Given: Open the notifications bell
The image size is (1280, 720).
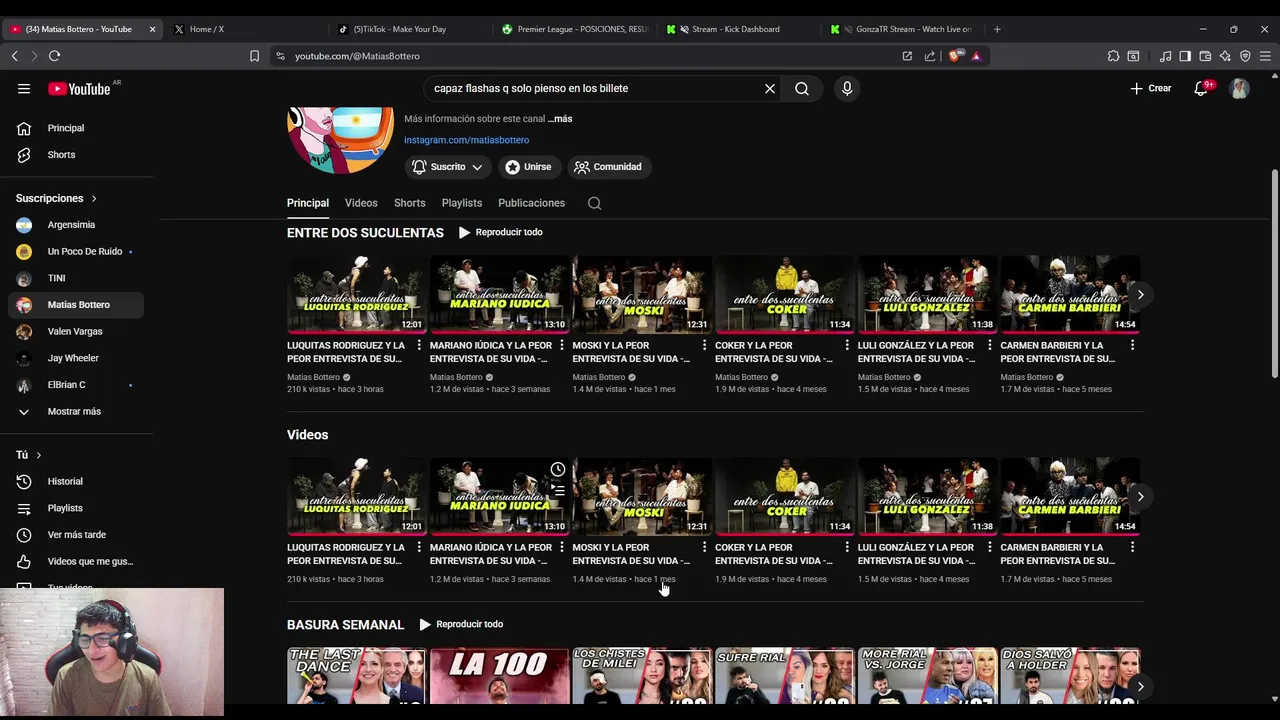Looking at the screenshot, I should (1201, 88).
